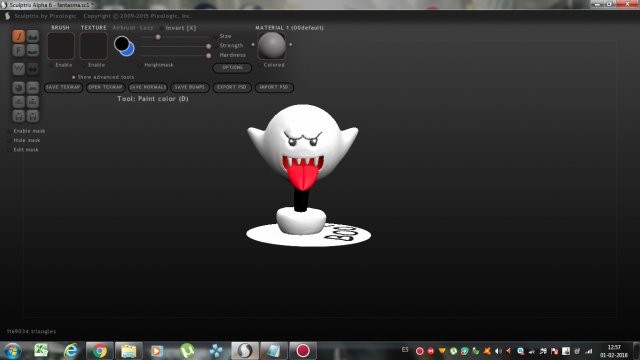Click SAVE TEXMAP

[x=63, y=87]
